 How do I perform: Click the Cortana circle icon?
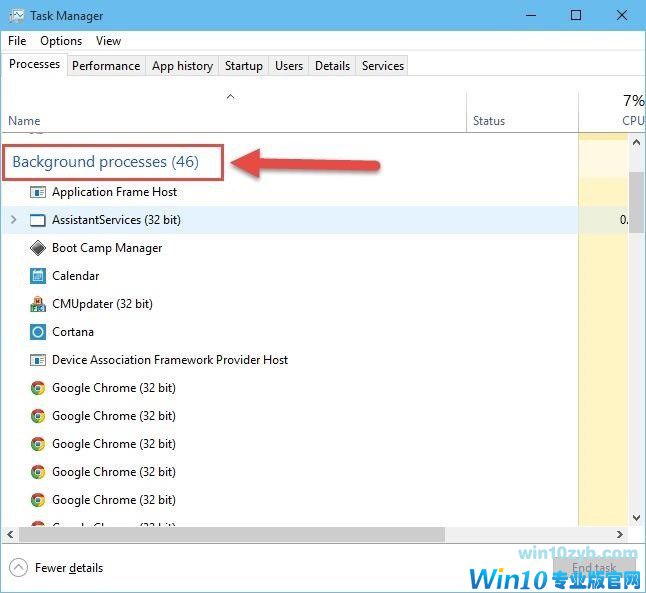point(38,332)
